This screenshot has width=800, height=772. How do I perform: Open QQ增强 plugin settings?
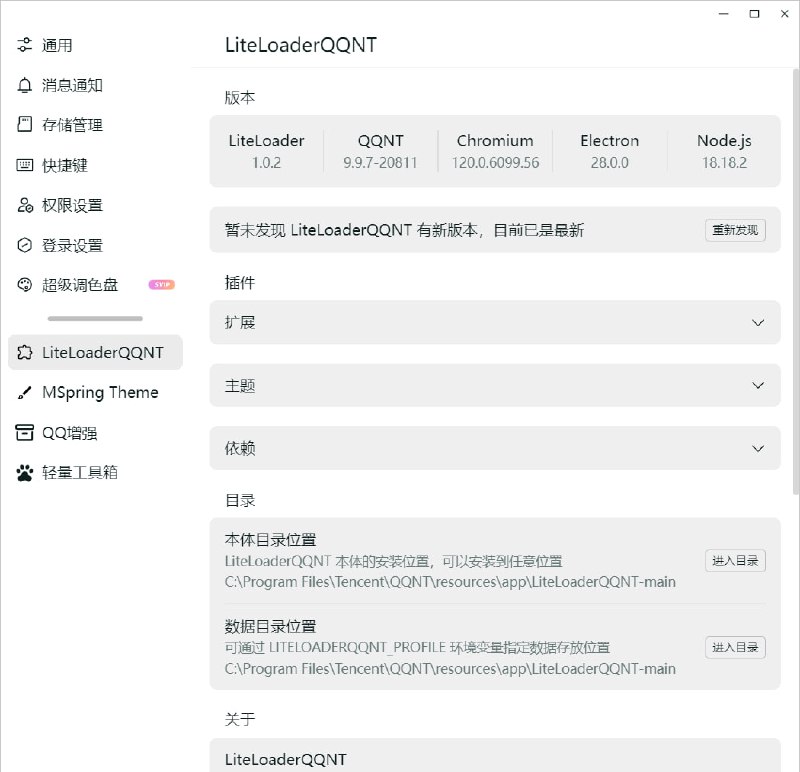pyautogui.click(x=95, y=433)
